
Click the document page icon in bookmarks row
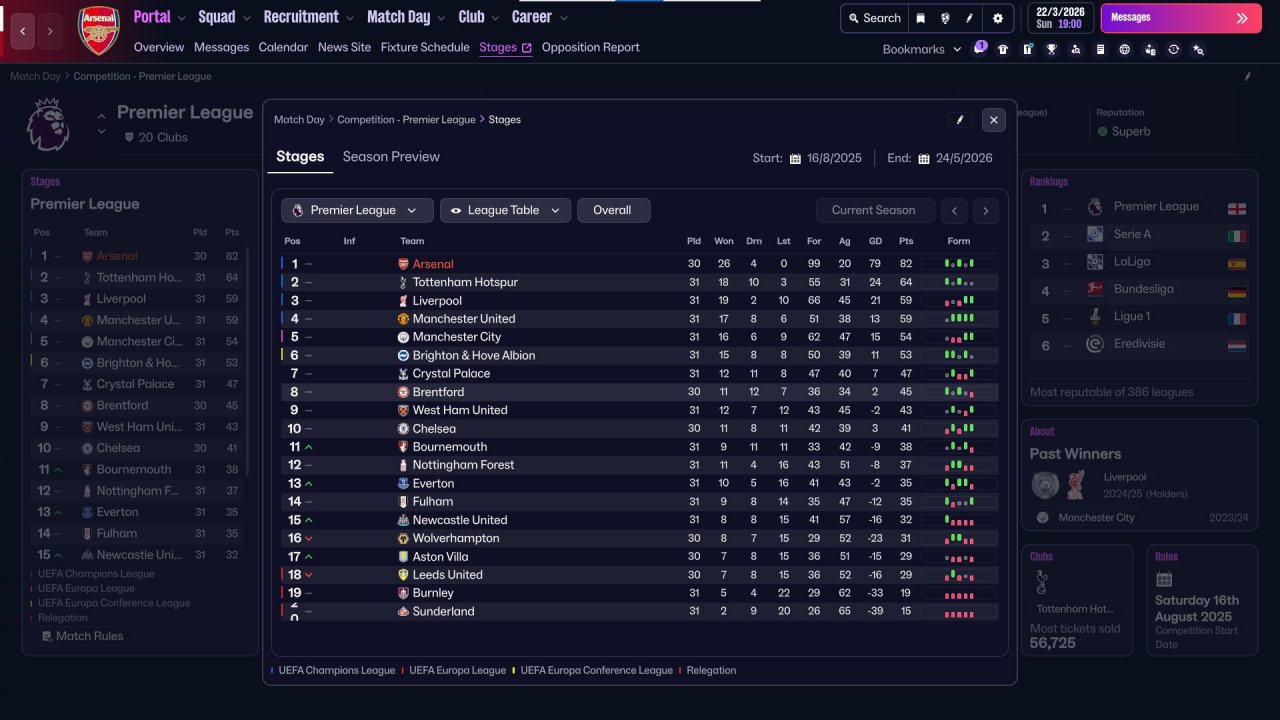(1101, 49)
